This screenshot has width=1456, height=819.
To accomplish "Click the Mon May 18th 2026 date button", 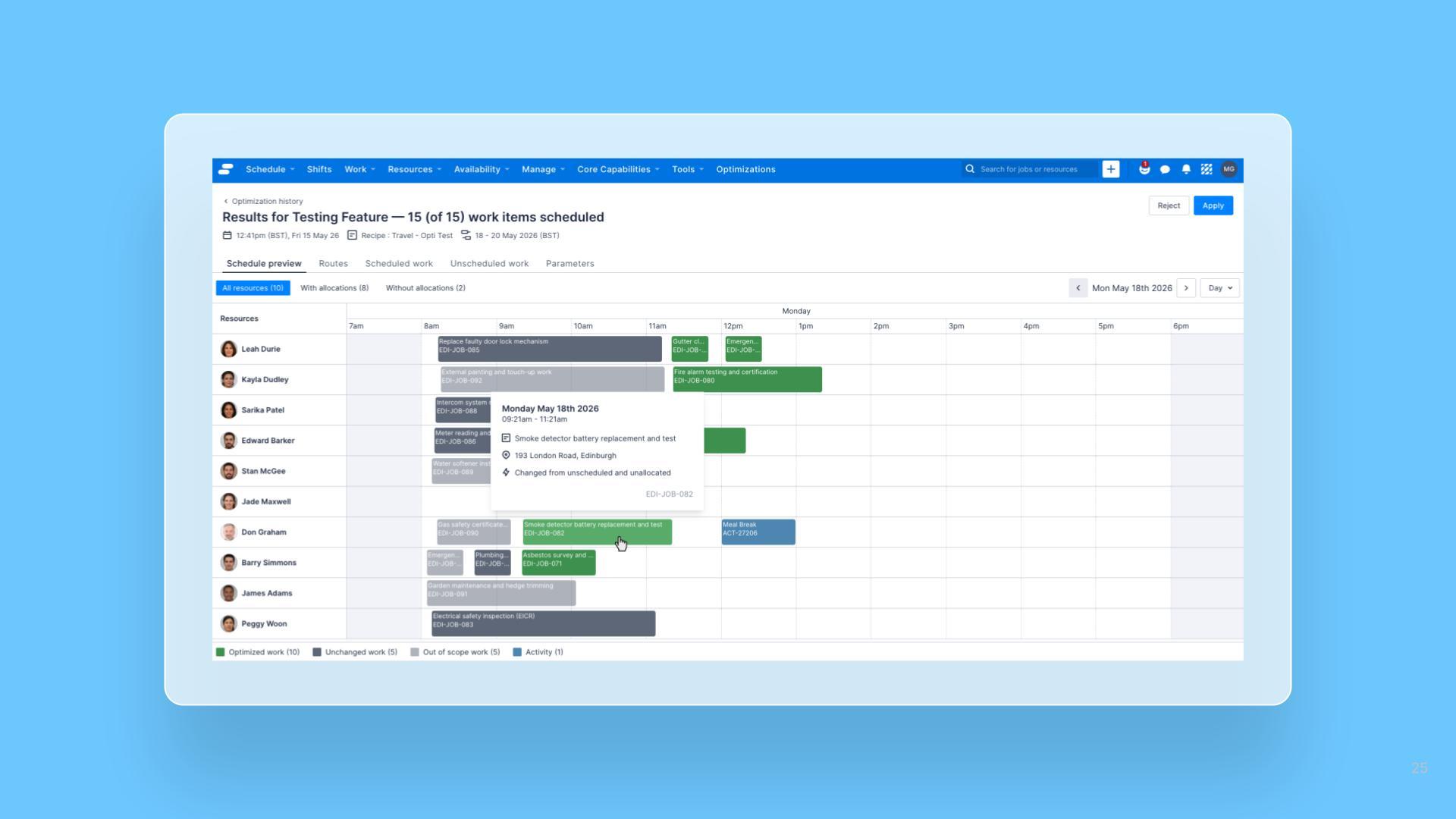I will coord(1131,288).
